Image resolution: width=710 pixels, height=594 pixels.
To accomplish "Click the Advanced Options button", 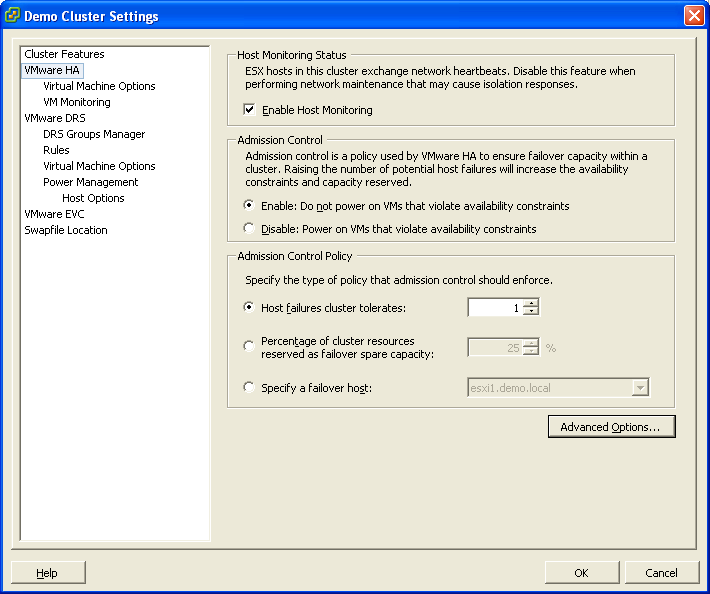I will pyautogui.click(x=611, y=427).
